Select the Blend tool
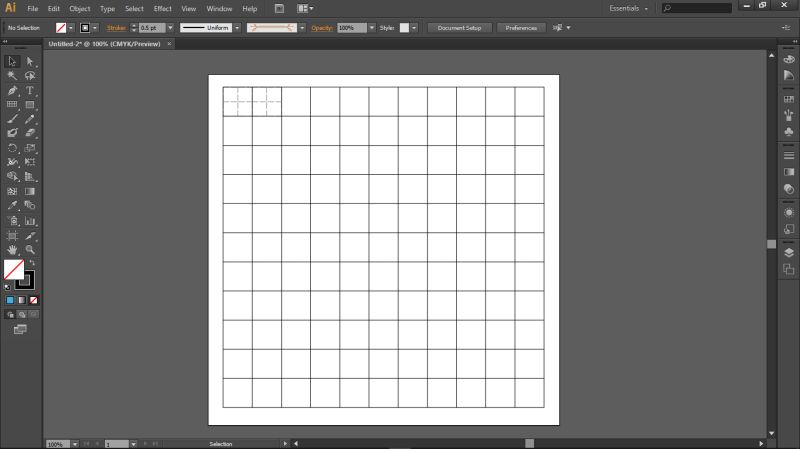 (x=30, y=206)
